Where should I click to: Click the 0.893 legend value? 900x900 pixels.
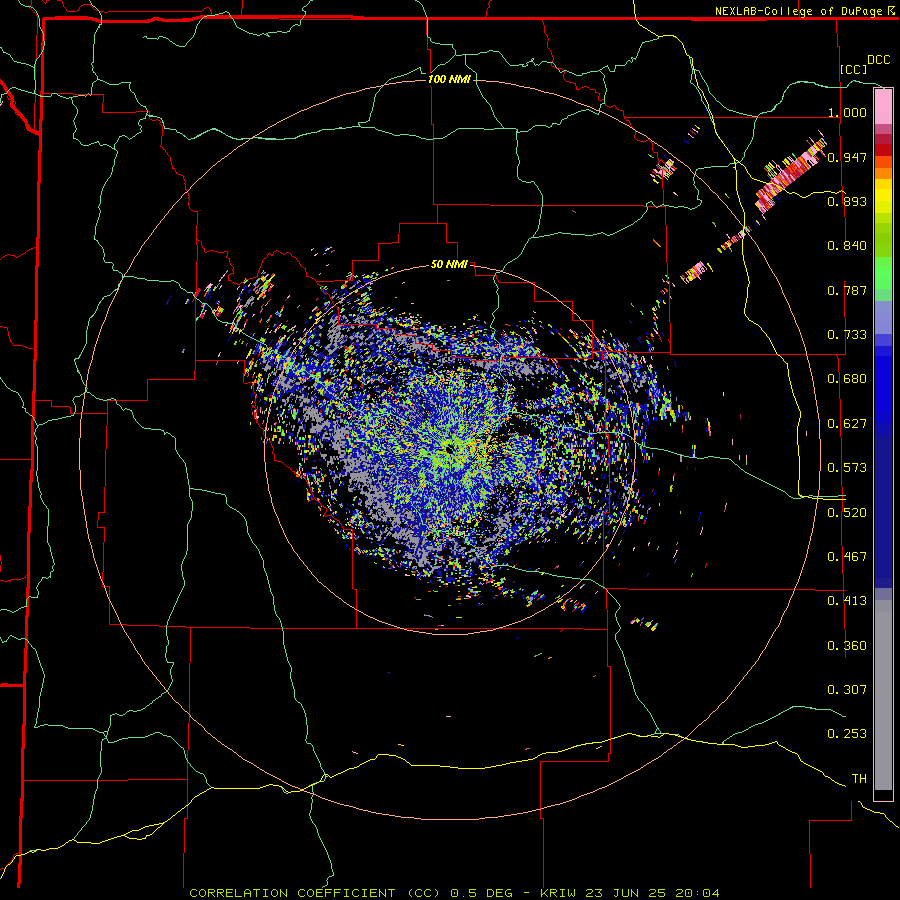(847, 201)
